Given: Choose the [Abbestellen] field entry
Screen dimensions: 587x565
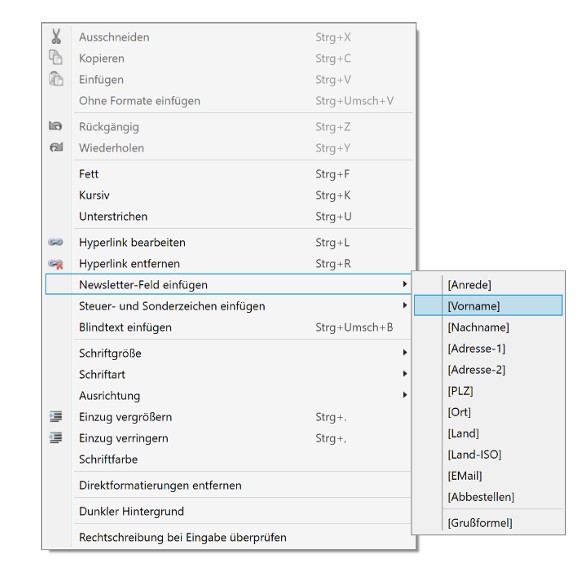Looking at the screenshot, I should [488, 497].
